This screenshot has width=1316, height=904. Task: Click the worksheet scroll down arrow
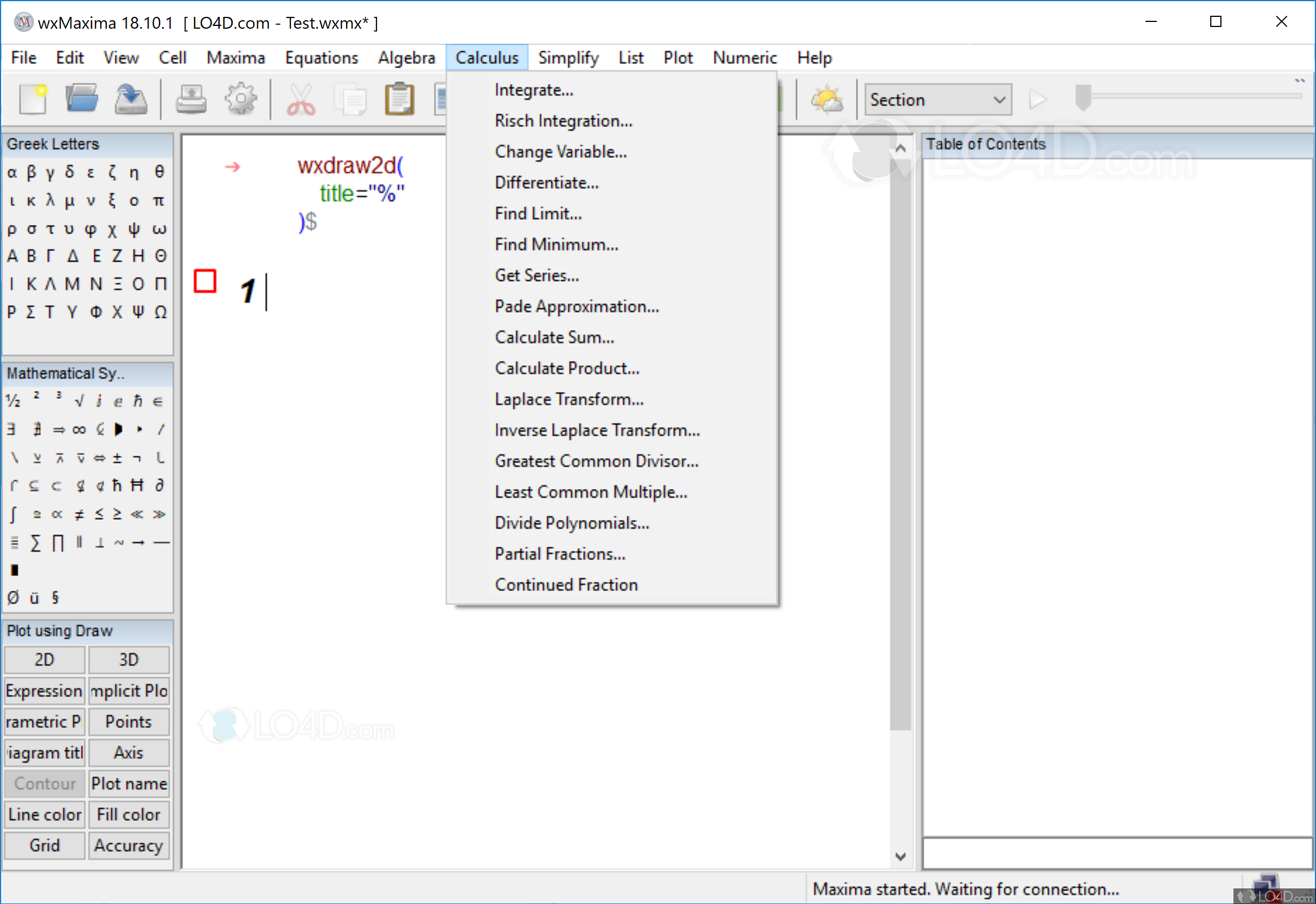pyautogui.click(x=900, y=856)
